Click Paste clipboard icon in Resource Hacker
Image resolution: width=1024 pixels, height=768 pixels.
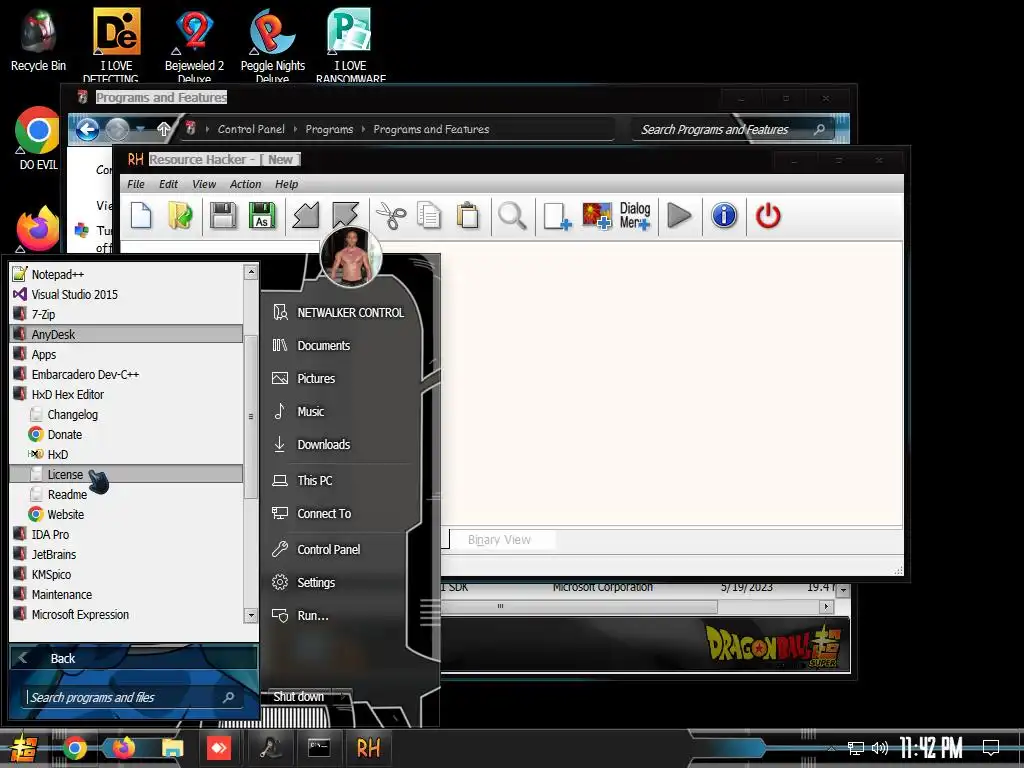click(468, 216)
